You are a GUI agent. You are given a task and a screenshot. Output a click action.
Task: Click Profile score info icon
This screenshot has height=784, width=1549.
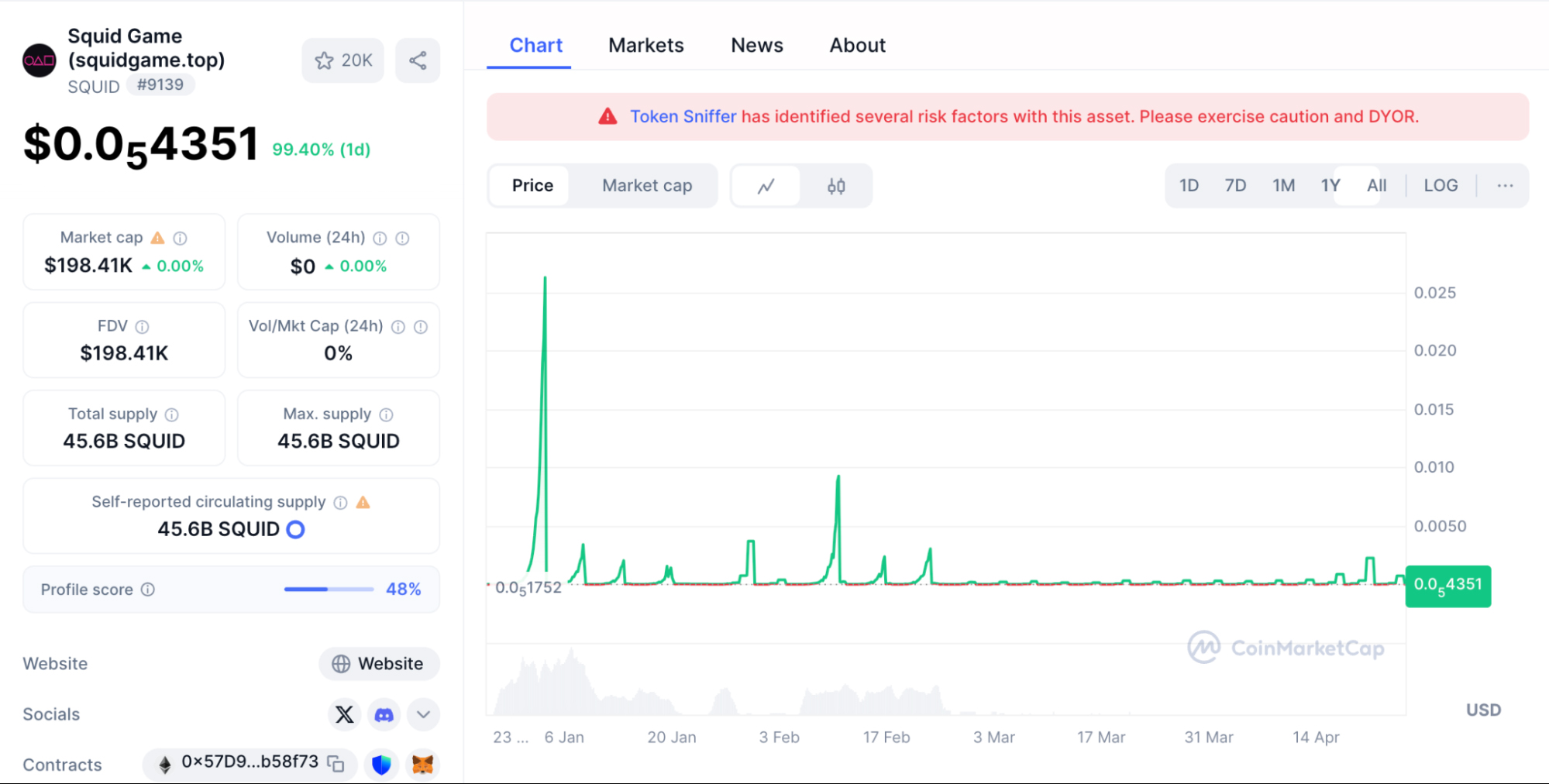148,590
